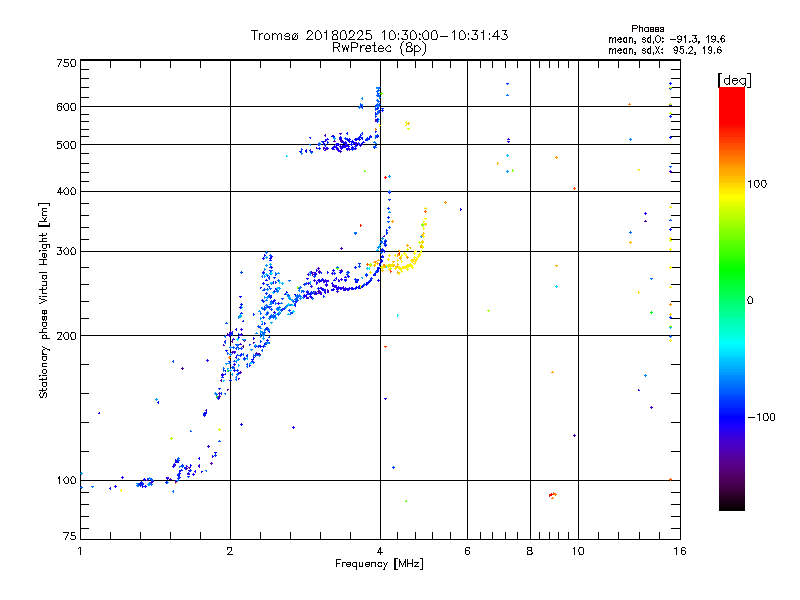Select the "mean, sd,O: -91.3, 19.6" line
The height and width of the screenshot is (600, 800).
click(x=666, y=40)
